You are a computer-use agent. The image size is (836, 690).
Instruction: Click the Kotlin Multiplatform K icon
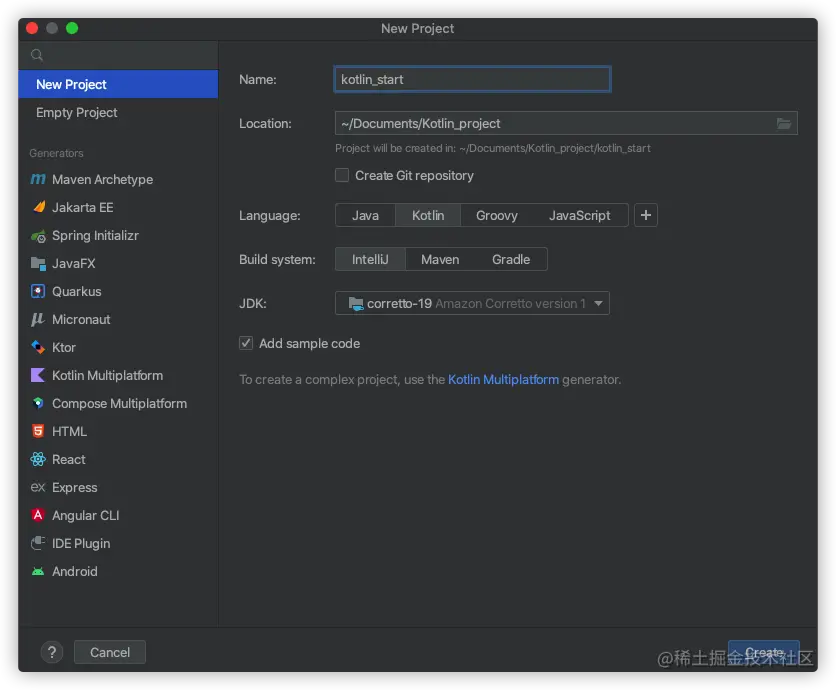tap(38, 375)
